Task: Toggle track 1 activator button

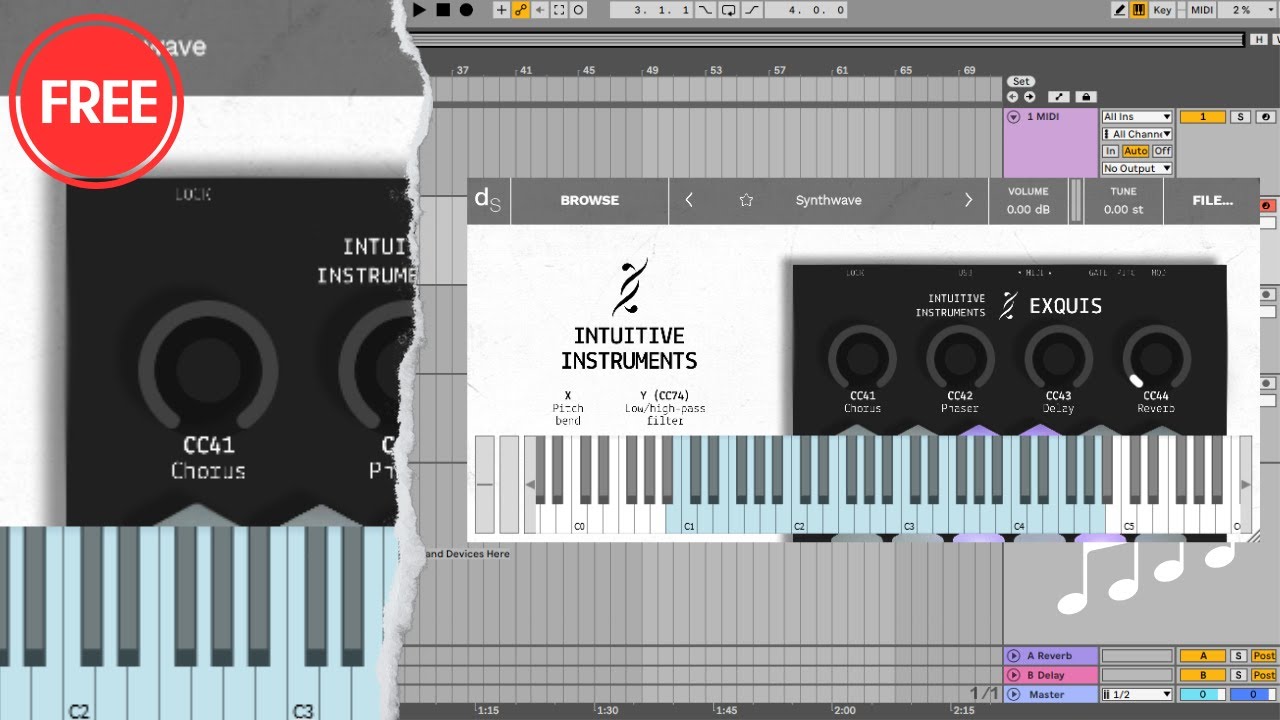Action: [1203, 117]
